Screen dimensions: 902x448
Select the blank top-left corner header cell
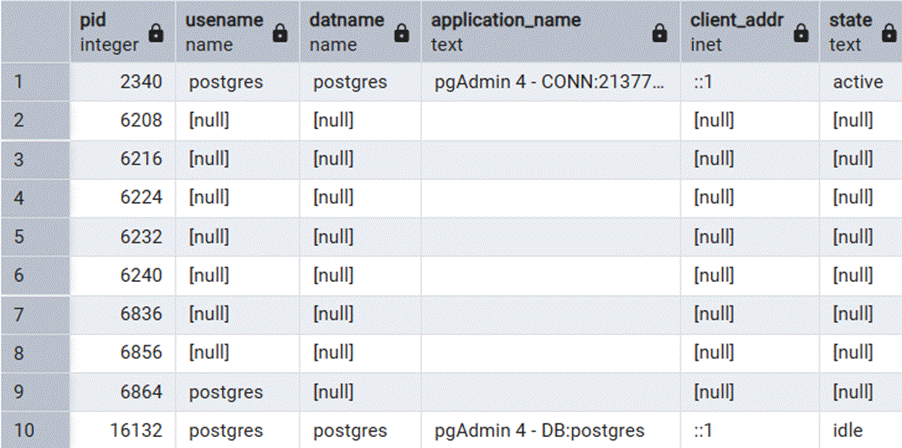(x=35, y=32)
